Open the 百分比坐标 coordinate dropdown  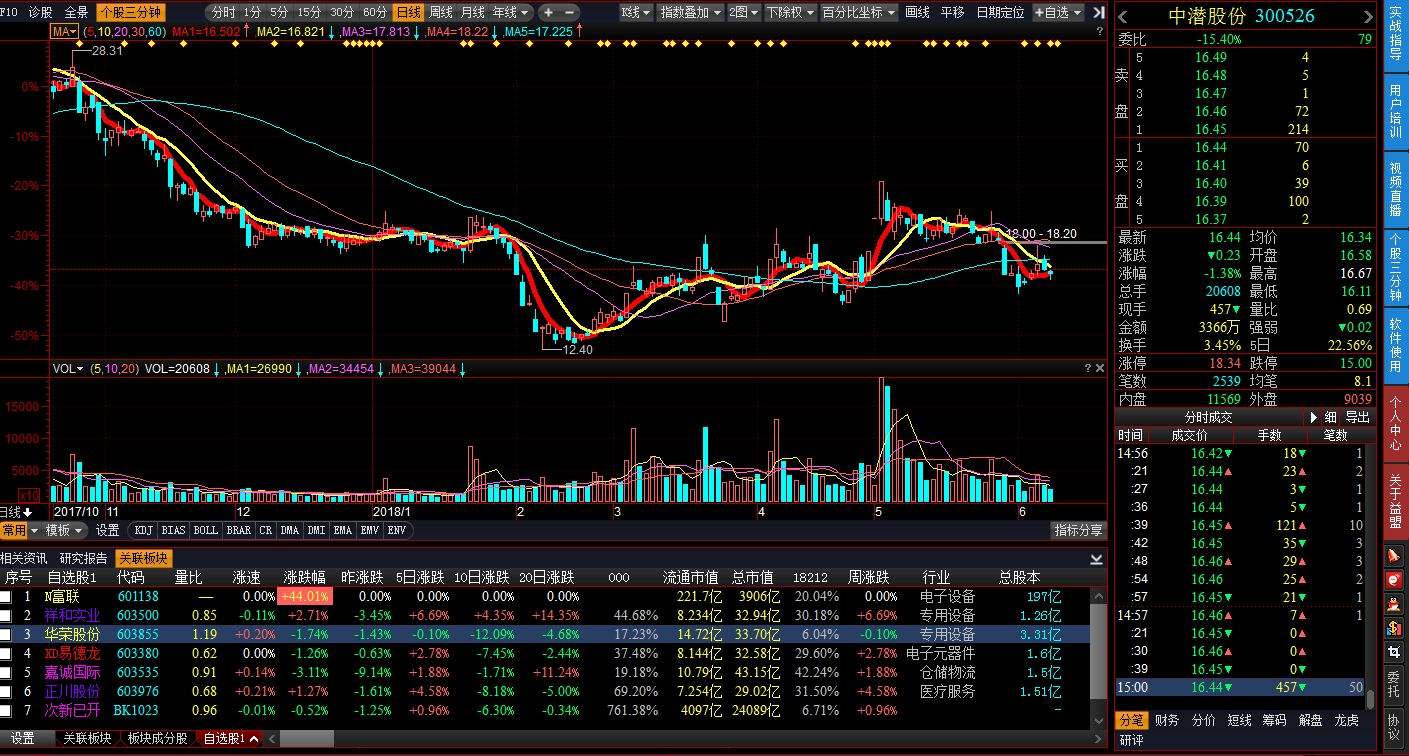coord(859,12)
